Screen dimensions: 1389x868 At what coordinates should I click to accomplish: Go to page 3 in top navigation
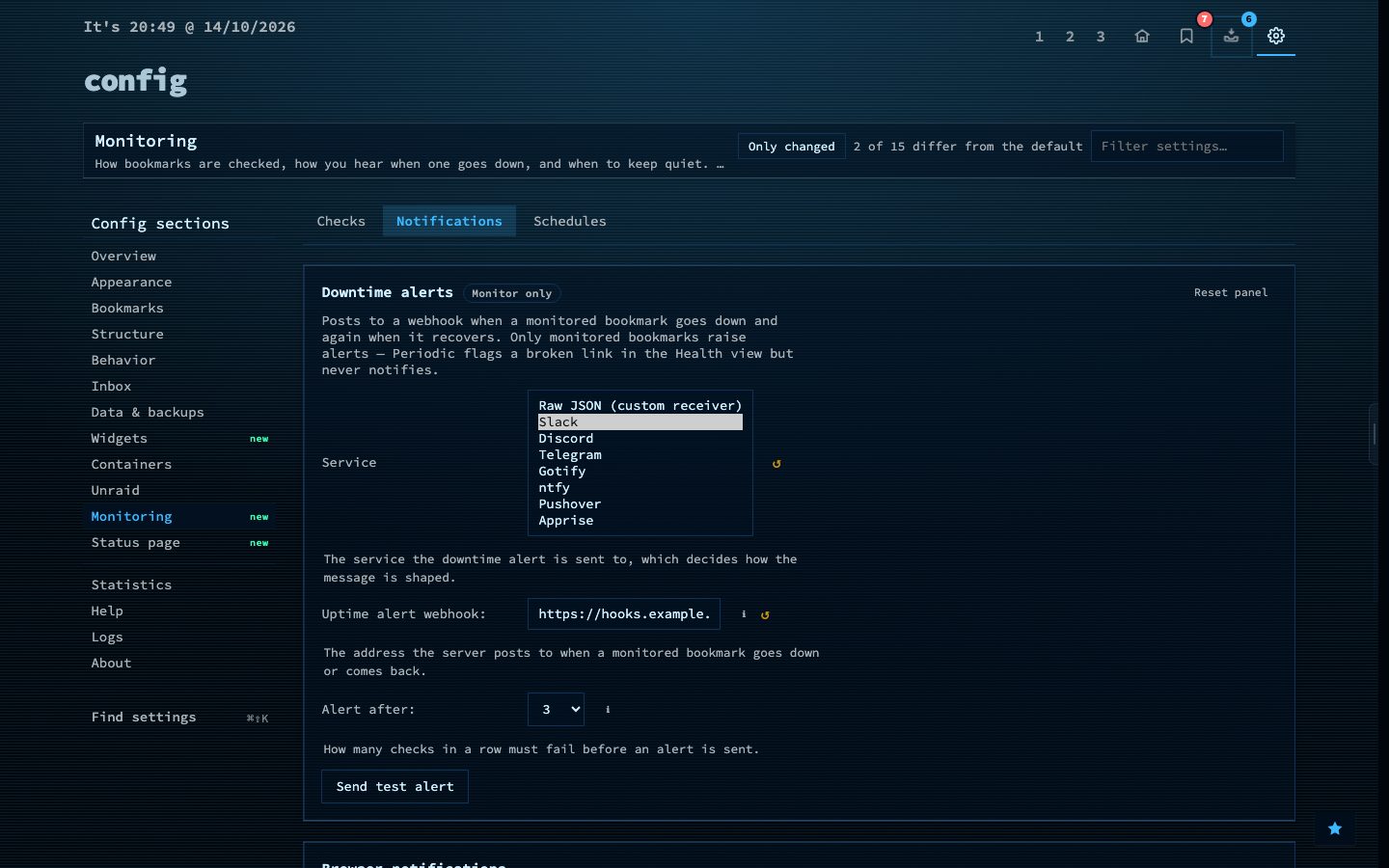click(x=1101, y=37)
